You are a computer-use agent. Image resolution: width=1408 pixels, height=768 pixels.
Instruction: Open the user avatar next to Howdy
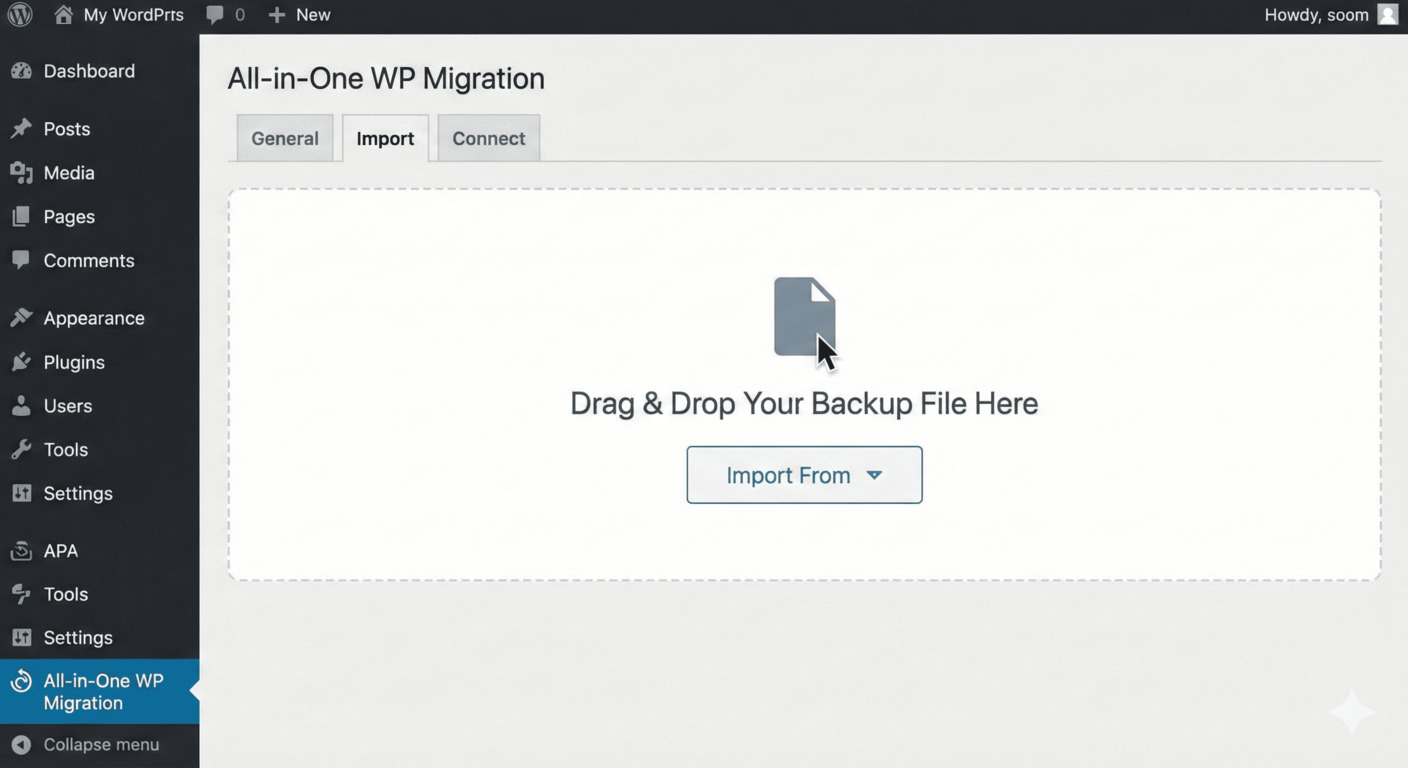[1387, 15]
